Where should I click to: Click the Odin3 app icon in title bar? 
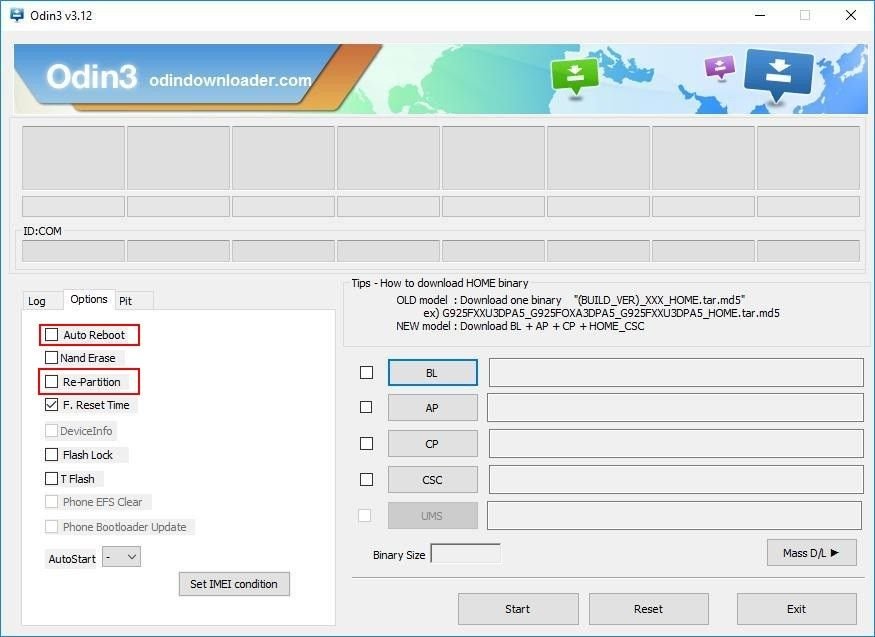pos(17,15)
